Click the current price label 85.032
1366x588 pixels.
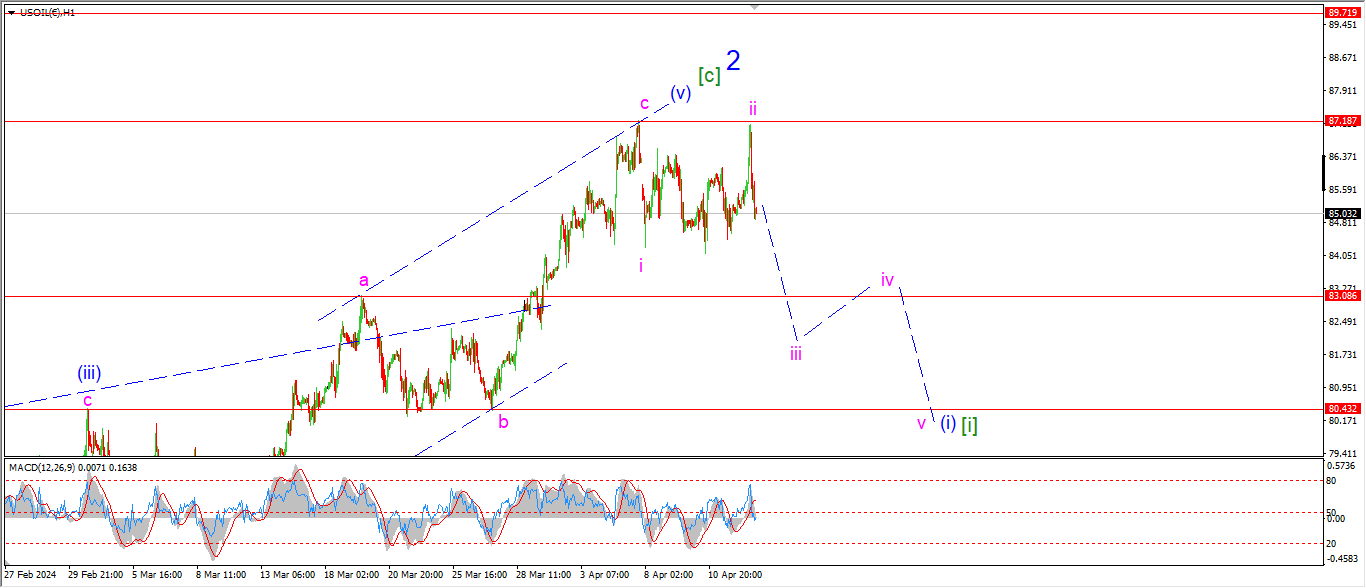click(x=1340, y=214)
